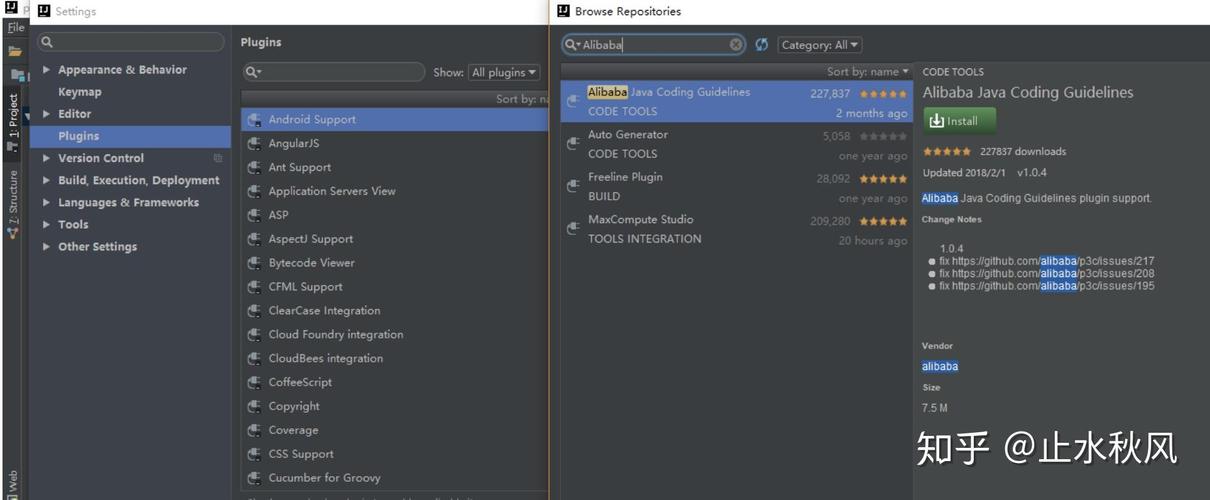Clear the Alibaba search text with the X icon
The width and height of the screenshot is (1210, 500).
[736, 45]
